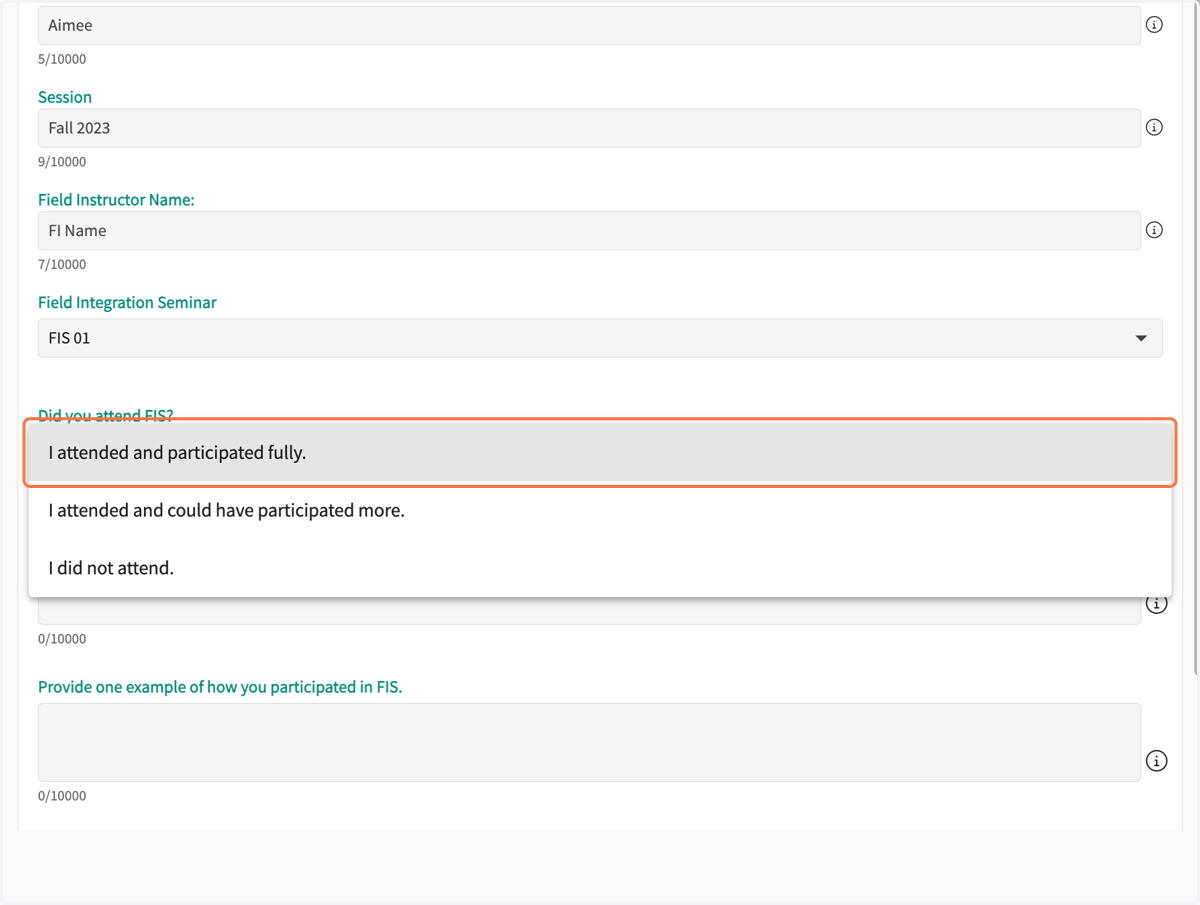Click the info icon beside the Aimee field
The image size is (1200, 905).
click(1154, 25)
